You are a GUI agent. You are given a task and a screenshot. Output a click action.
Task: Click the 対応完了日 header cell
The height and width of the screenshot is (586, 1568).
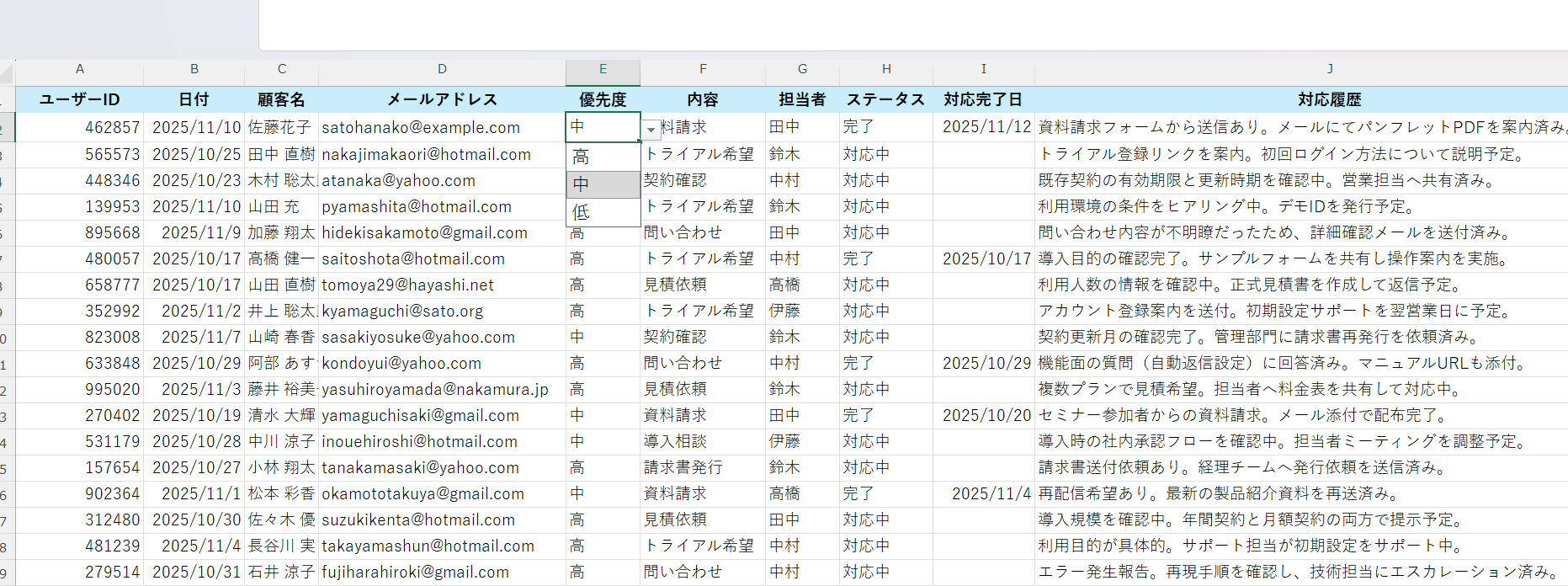tap(983, 99)
